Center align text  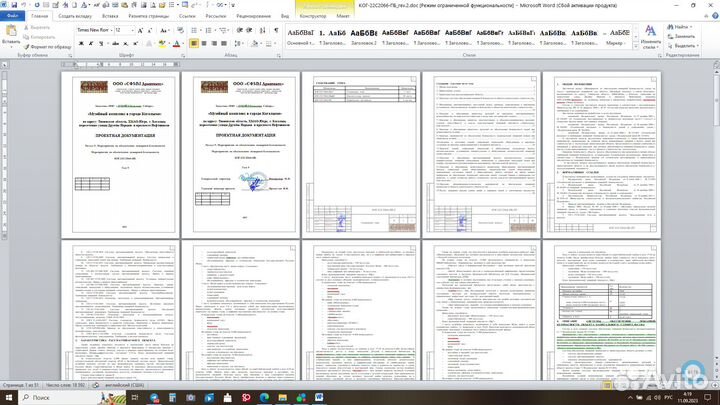coord(204,44)
